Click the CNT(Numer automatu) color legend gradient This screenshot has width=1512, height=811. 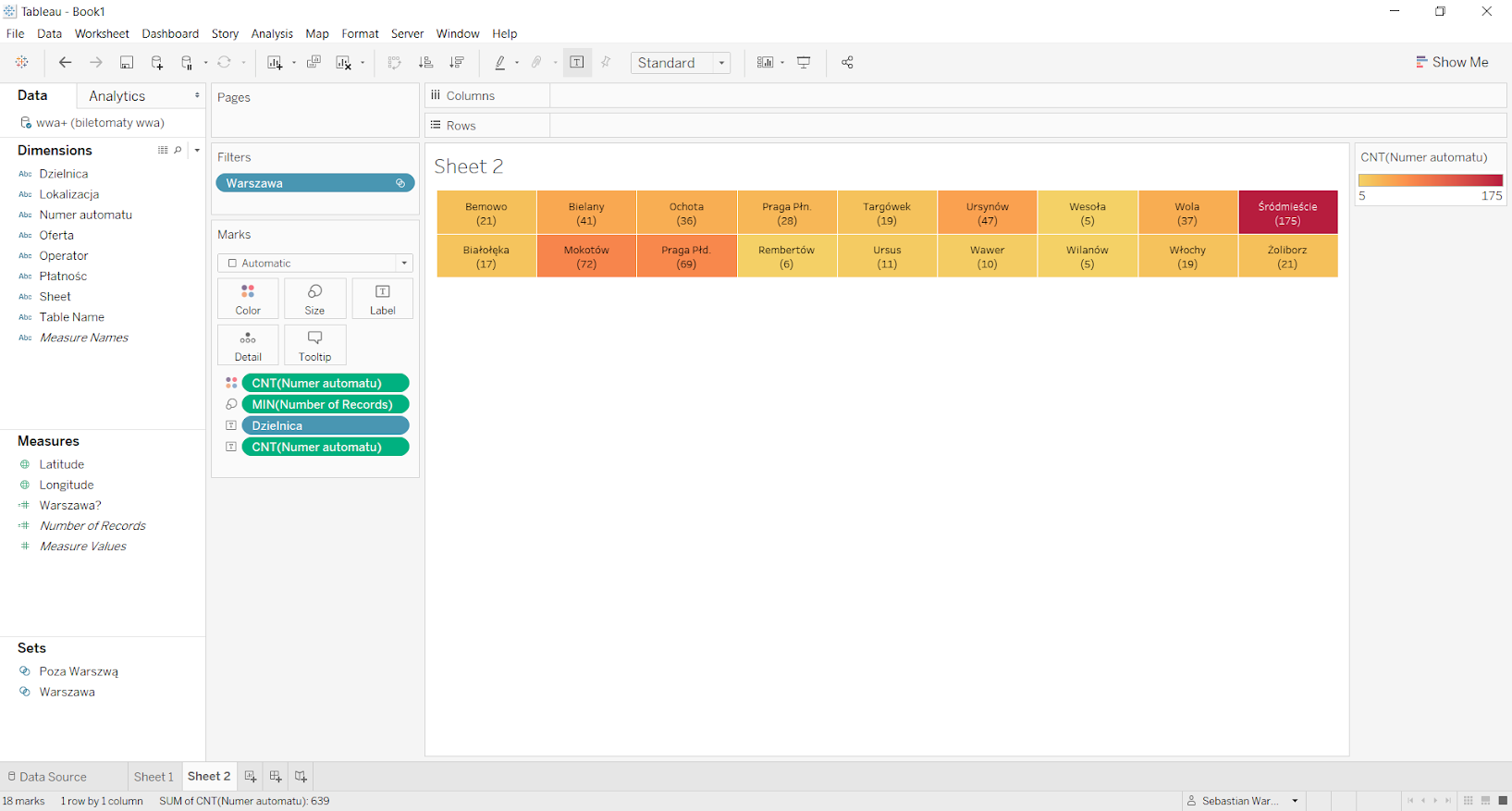[x=1430, y=180]
